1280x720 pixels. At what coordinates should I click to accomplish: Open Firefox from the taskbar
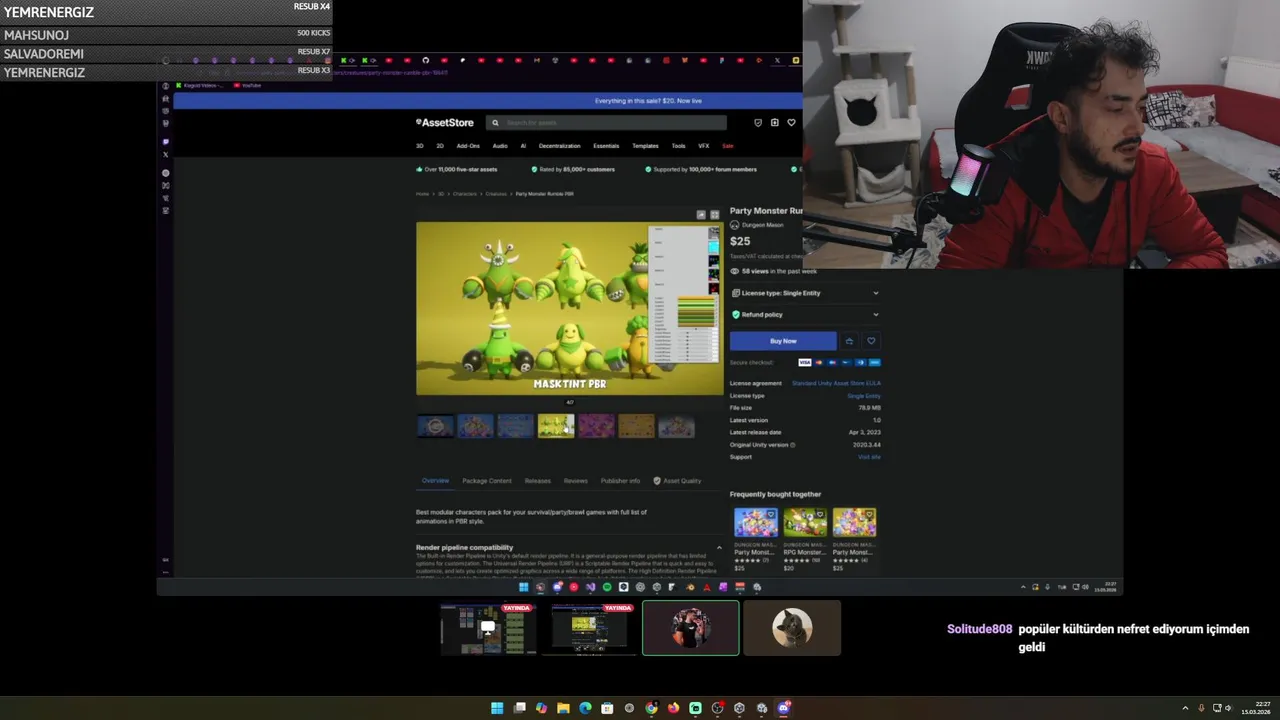[x=673, y=708]
